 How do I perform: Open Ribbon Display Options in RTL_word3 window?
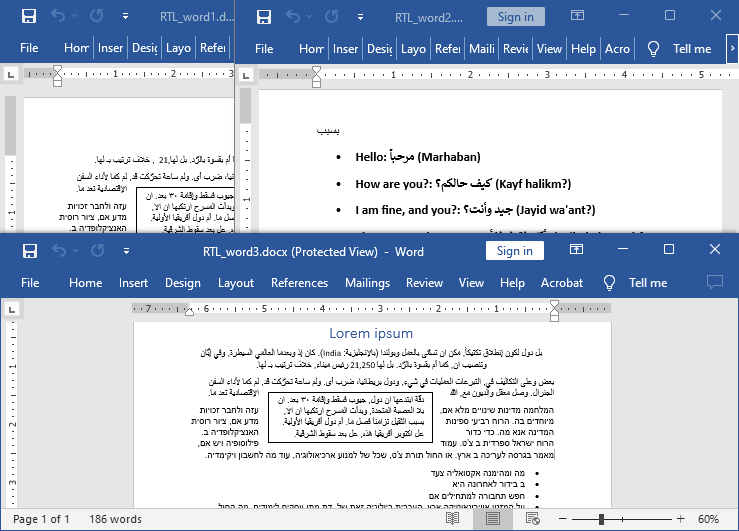[x=575, y=252]
